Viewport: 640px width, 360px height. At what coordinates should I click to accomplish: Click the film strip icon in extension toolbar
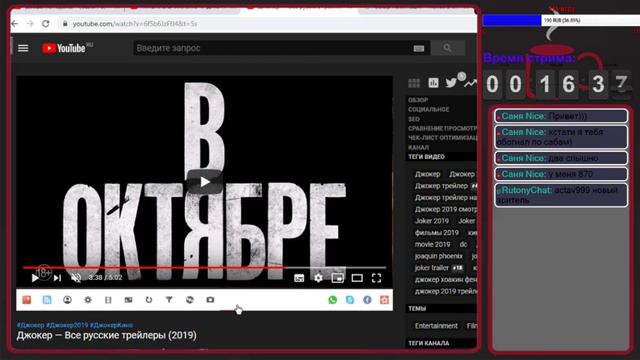point(108,300)
